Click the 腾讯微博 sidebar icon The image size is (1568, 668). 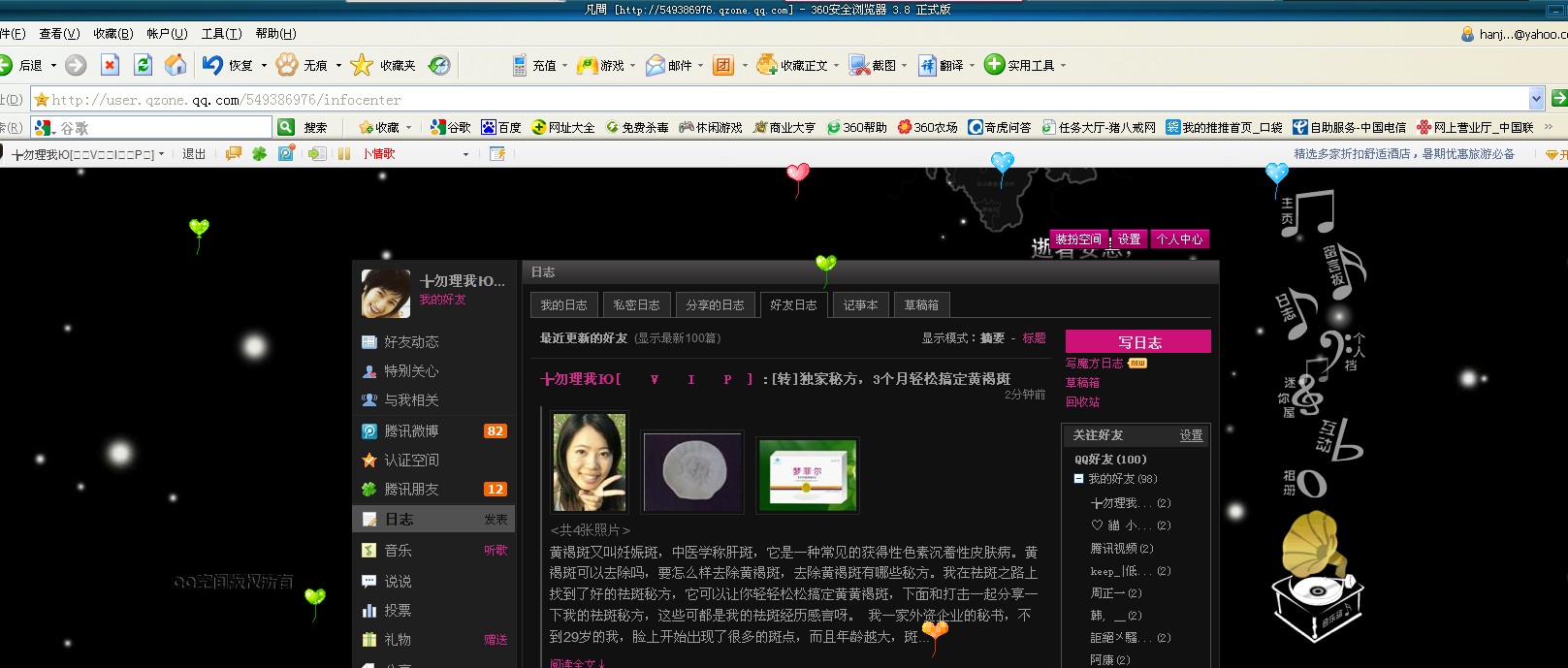(369, 431)
